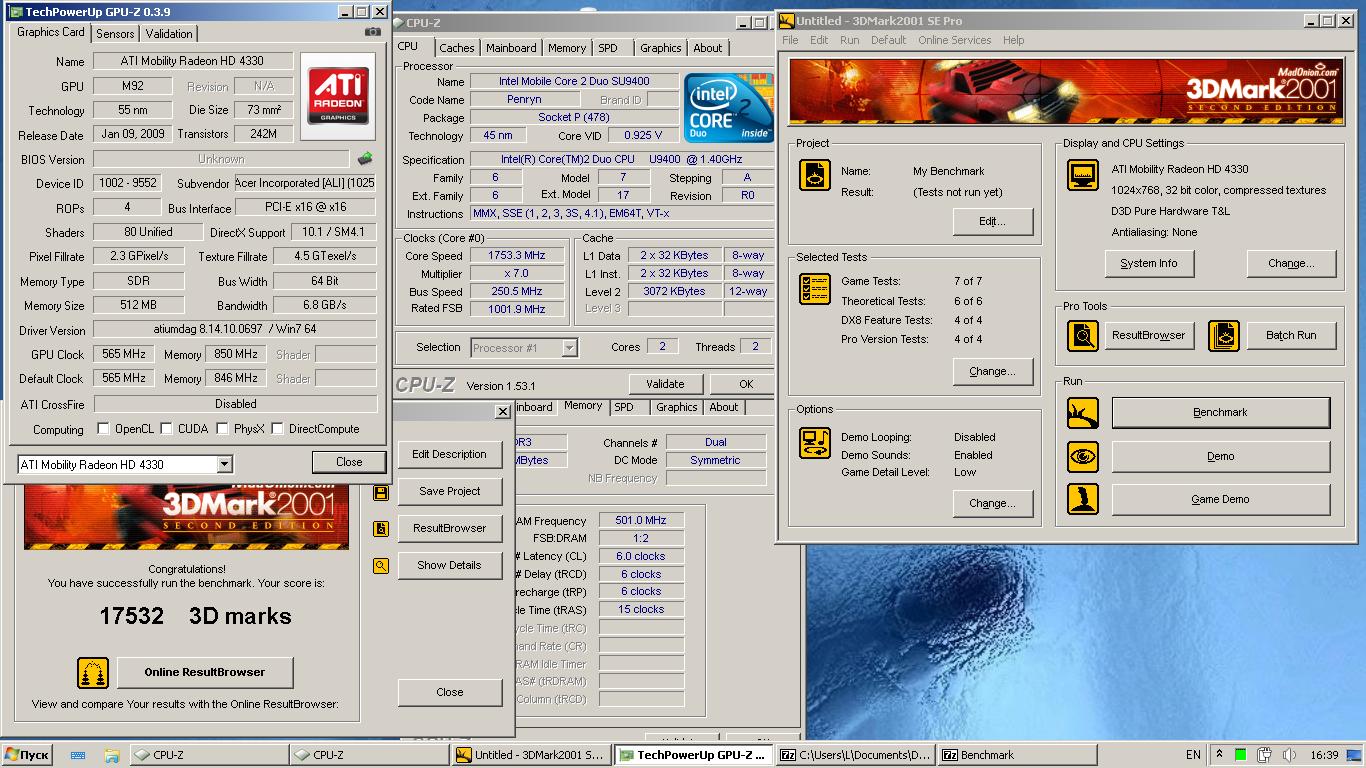Click the Edit... button in Project section

(992, 222)
